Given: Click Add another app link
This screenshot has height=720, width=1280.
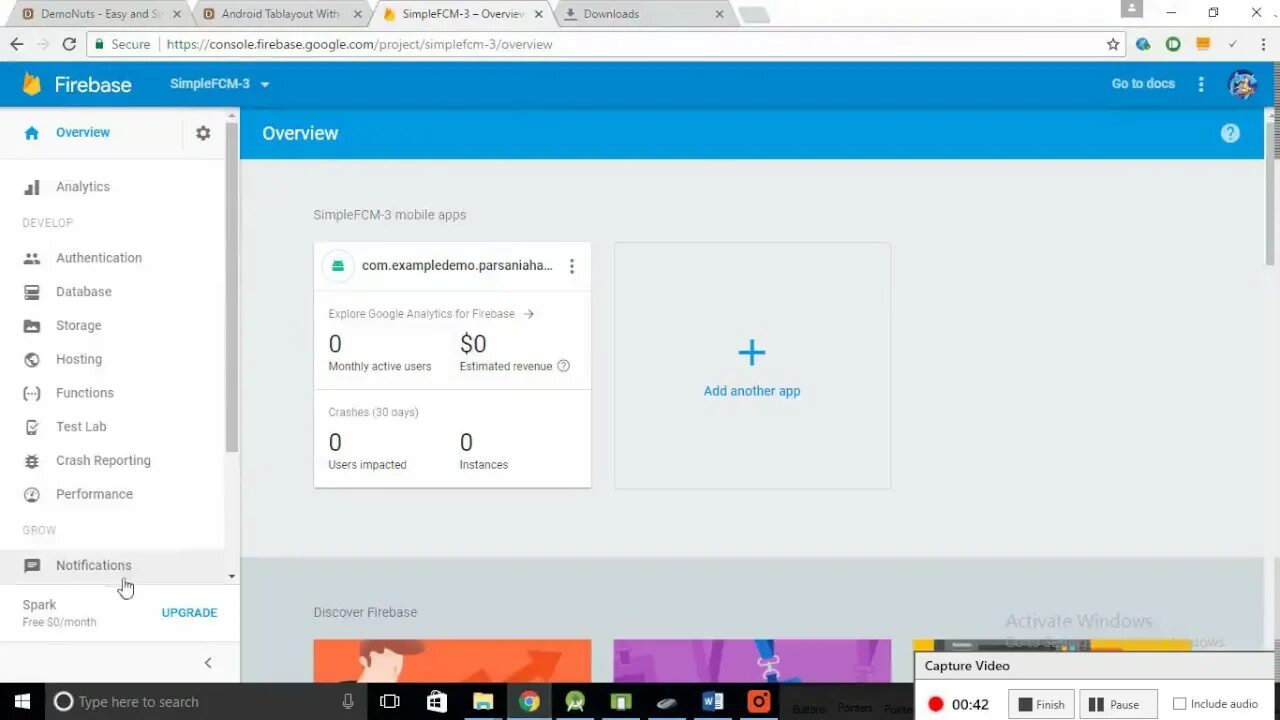Looking at the screenshot, I should [752, 391].
